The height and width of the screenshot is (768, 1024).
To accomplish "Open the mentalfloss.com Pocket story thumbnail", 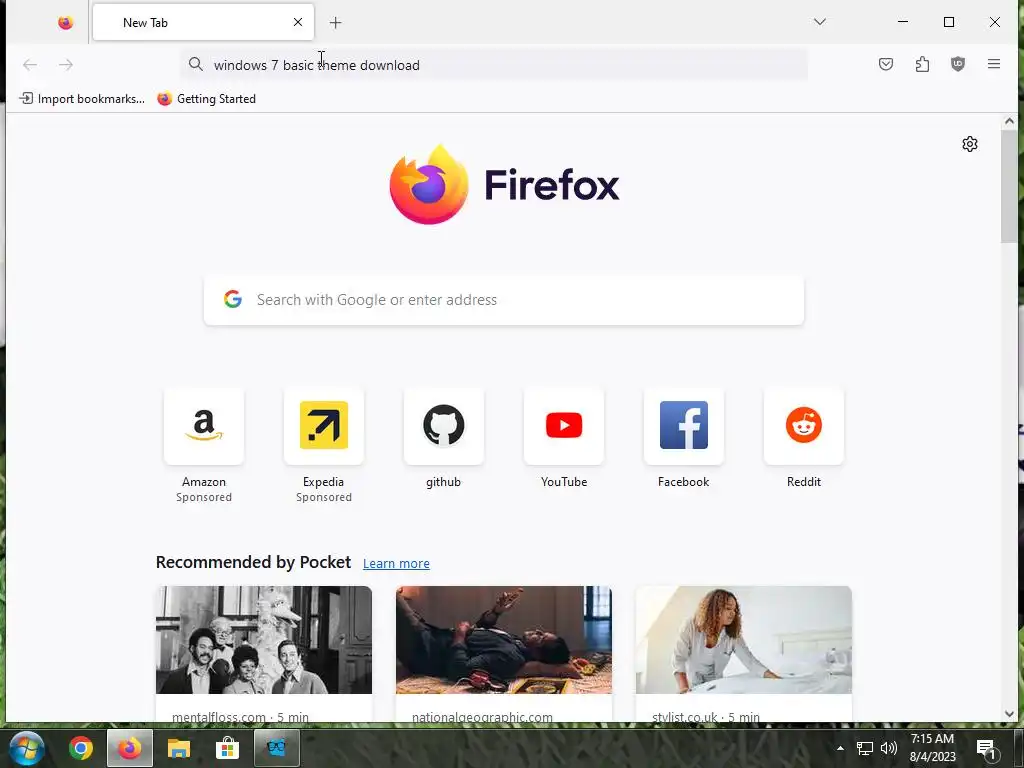I will tap(264, 640).
